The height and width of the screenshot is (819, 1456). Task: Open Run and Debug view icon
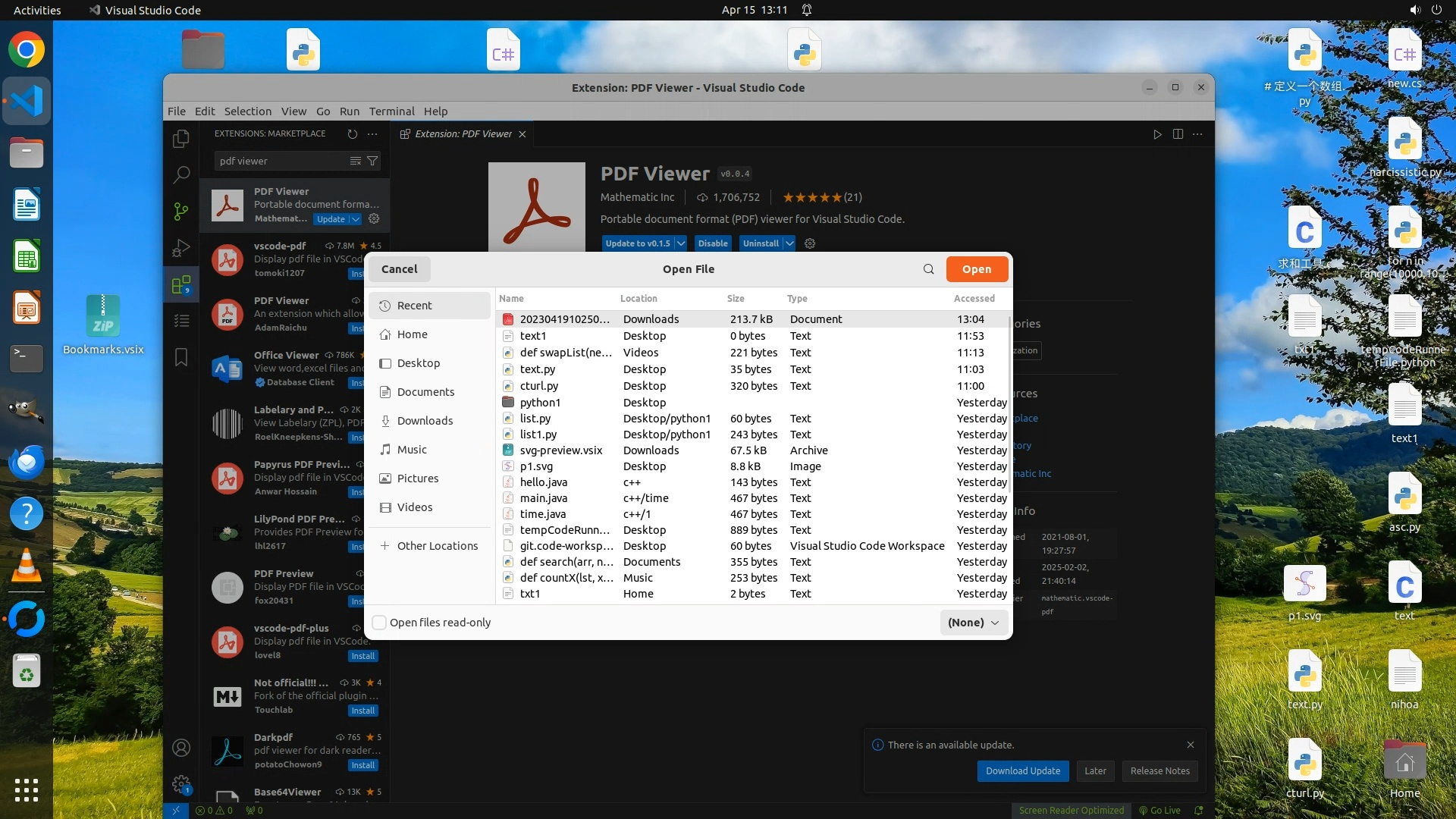(180, 248)
